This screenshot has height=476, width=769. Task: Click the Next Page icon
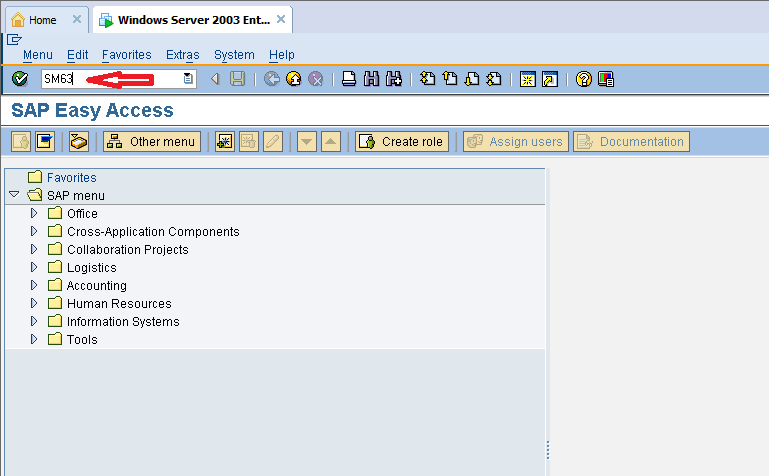click(x=472, y=79)
